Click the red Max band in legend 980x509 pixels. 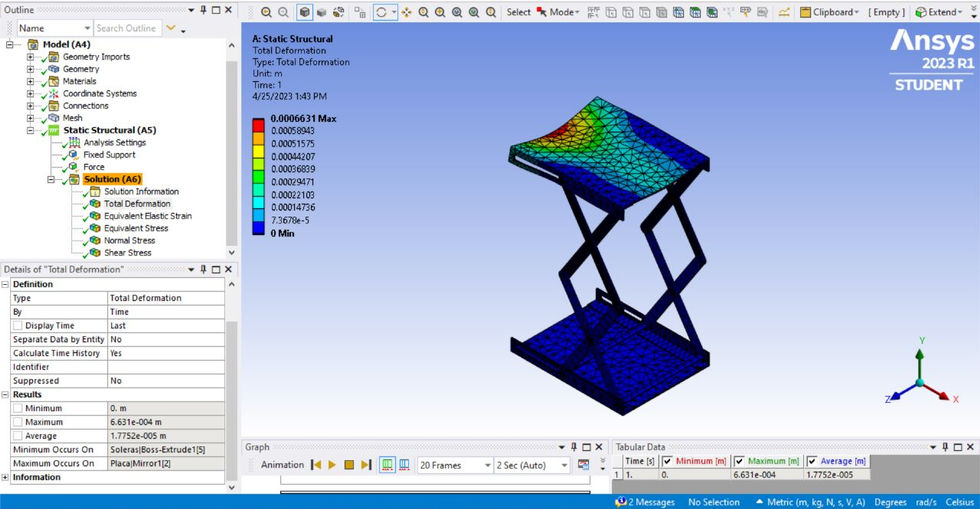258,124
